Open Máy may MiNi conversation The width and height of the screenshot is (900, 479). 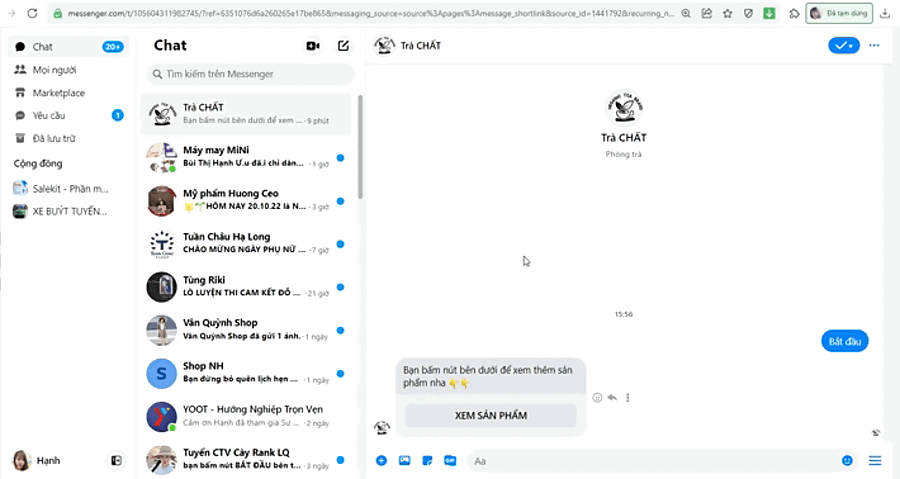[x=246, y=157]
